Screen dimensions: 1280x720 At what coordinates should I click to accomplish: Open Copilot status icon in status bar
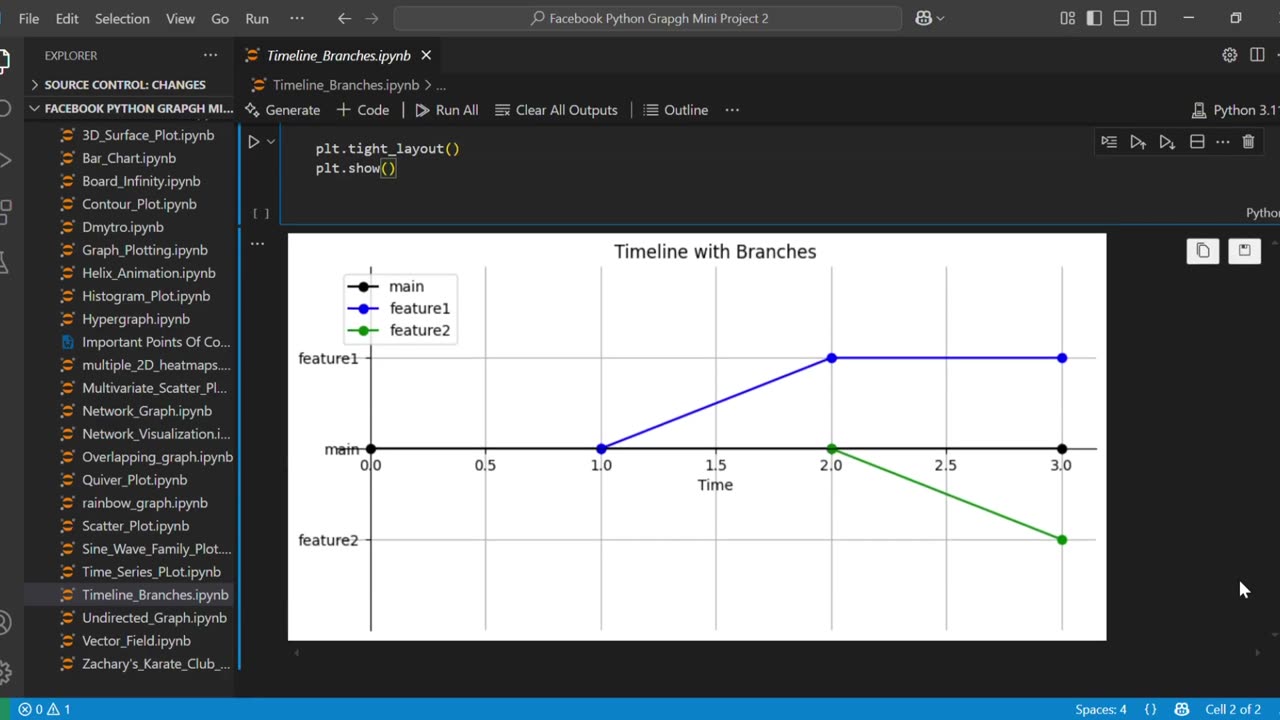(x=1181, y=709)
